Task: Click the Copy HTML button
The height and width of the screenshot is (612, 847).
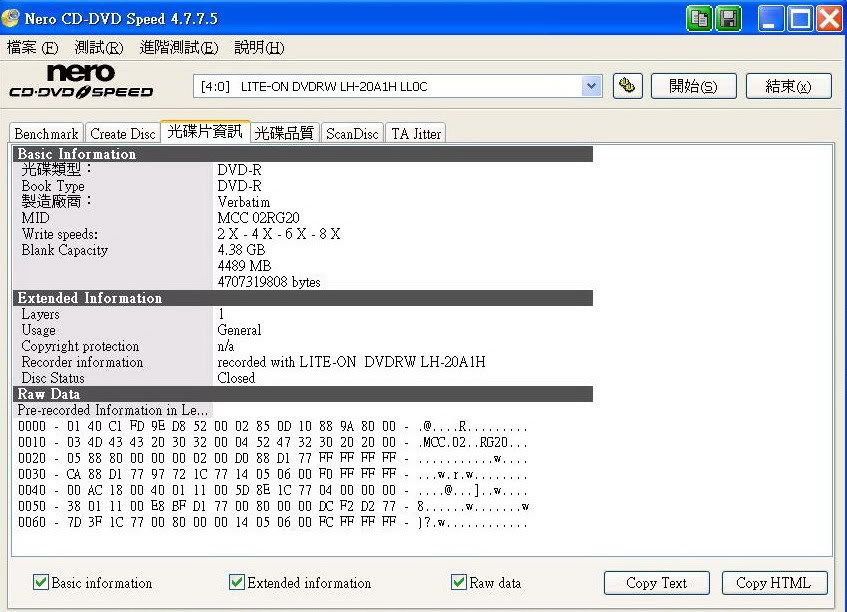Action: click(774, 583)
